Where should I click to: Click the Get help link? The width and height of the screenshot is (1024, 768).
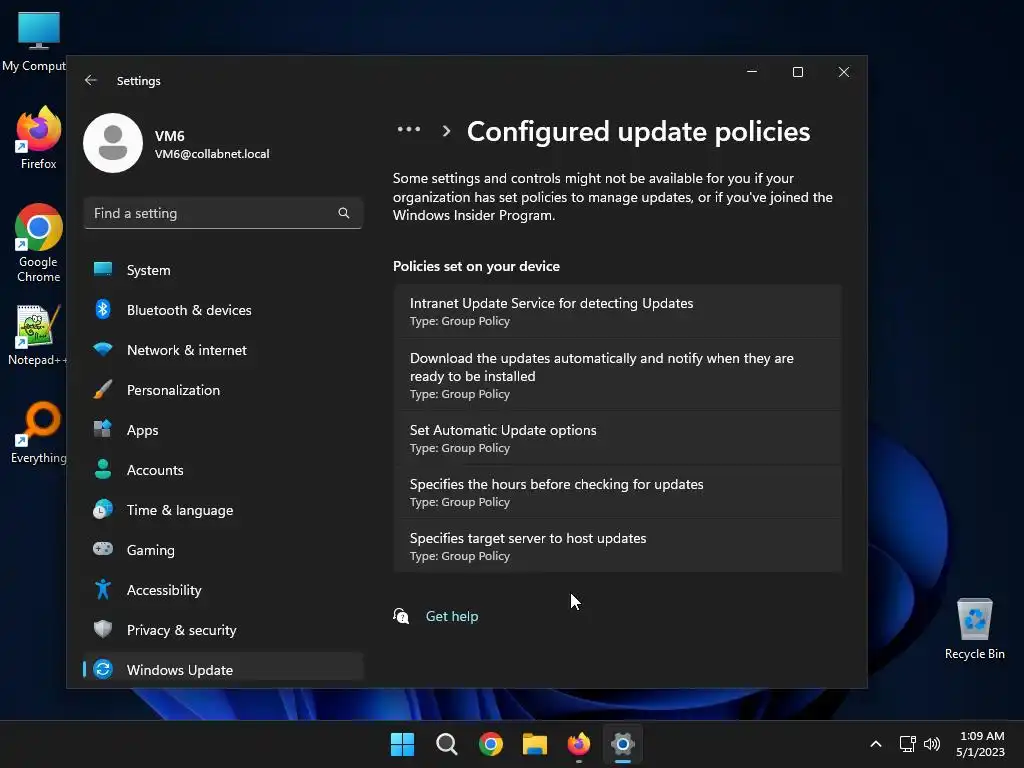click(x=452, y=616)
